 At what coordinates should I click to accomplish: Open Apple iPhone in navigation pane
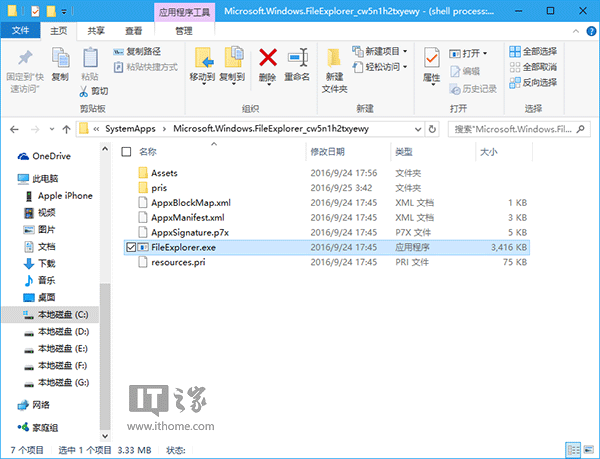point(59,196)
